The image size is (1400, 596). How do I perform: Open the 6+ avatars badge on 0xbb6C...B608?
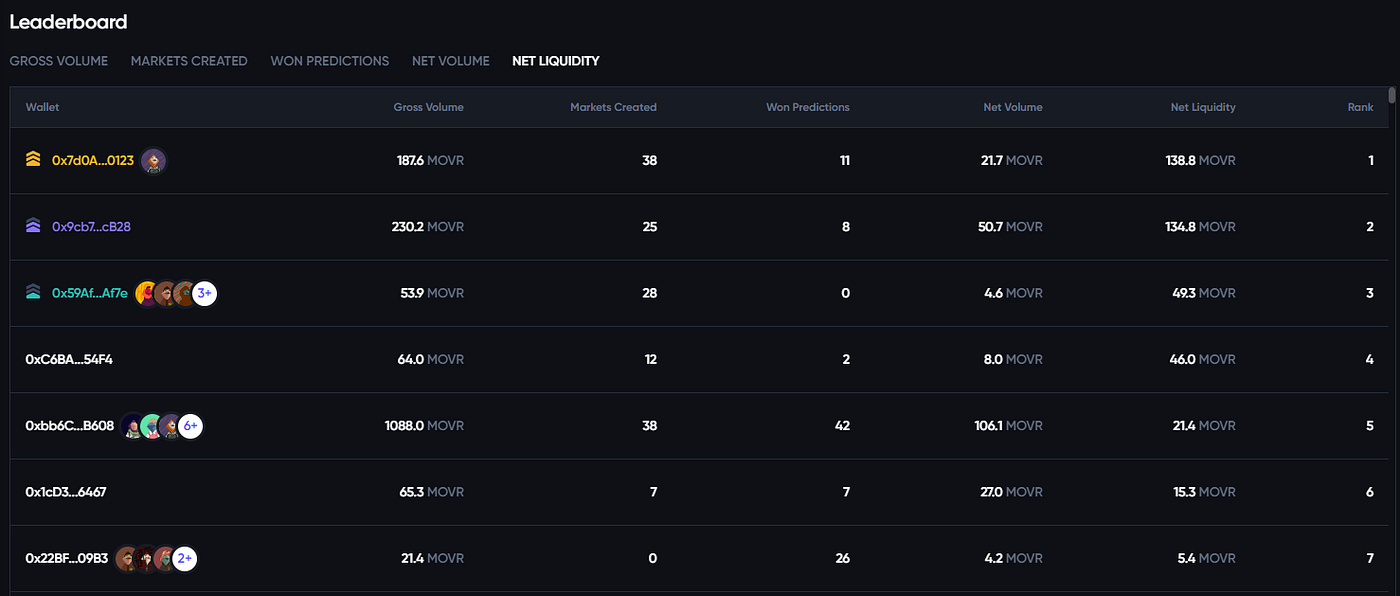click(191, 426)
